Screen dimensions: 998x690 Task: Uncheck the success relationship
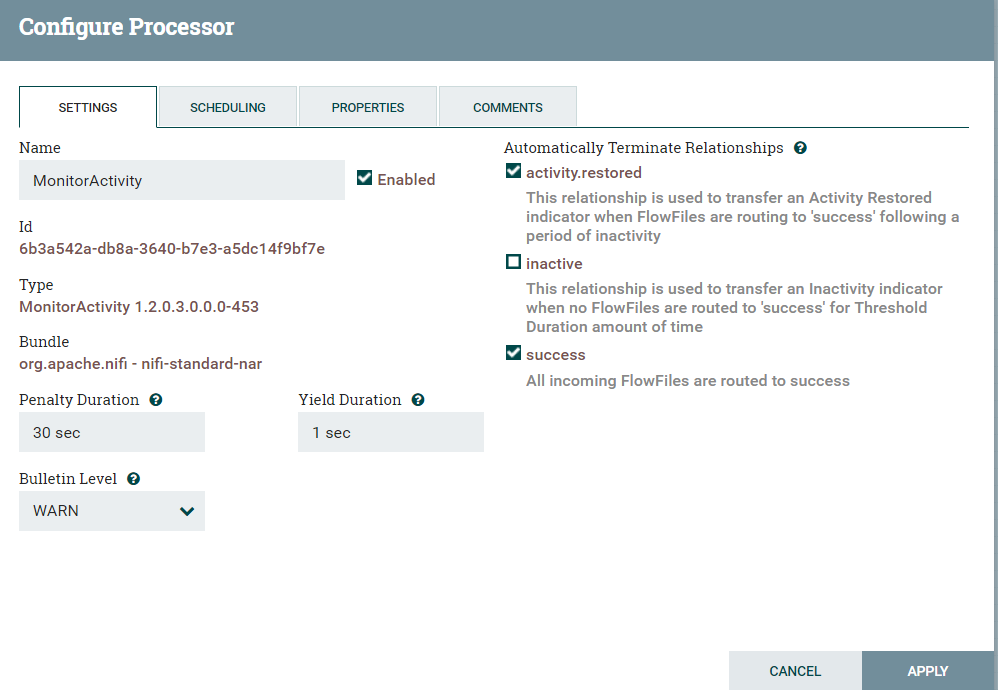513,353
